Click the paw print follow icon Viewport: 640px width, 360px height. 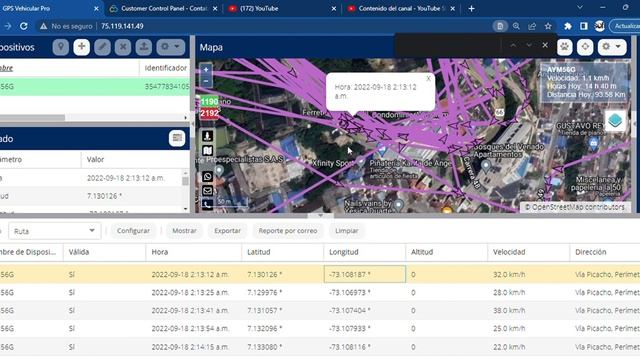564,47
